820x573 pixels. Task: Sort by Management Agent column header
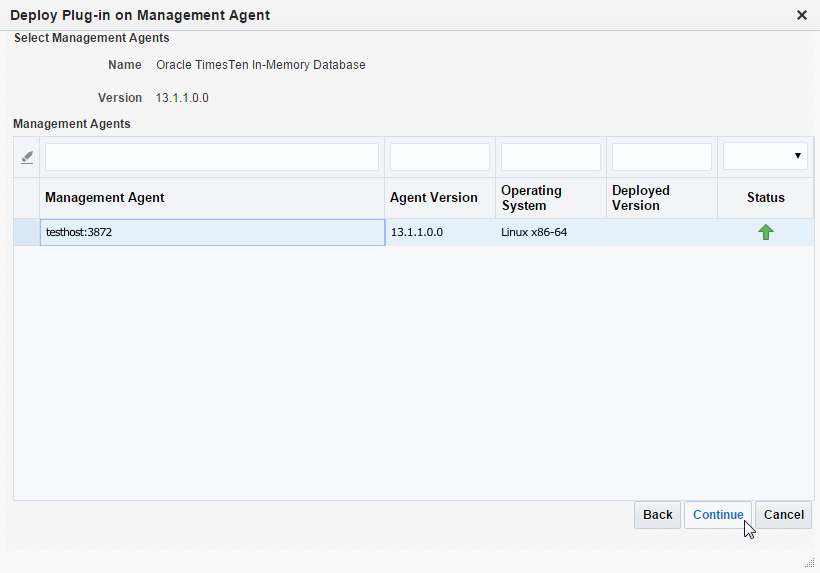(212, 198)
